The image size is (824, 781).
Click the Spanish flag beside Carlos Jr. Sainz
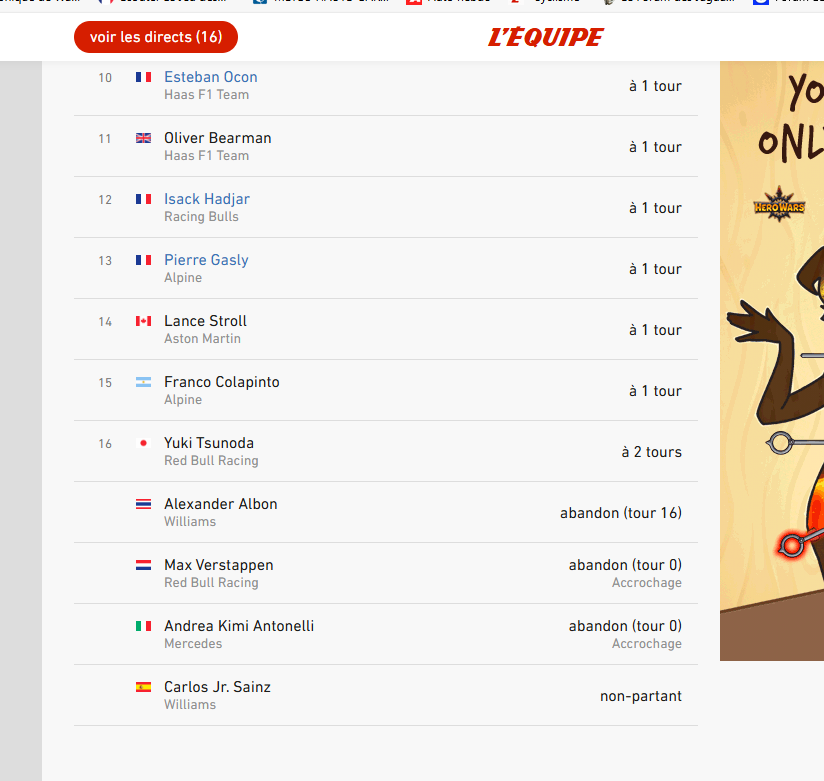pyautogui.click(x=143, y=686)
